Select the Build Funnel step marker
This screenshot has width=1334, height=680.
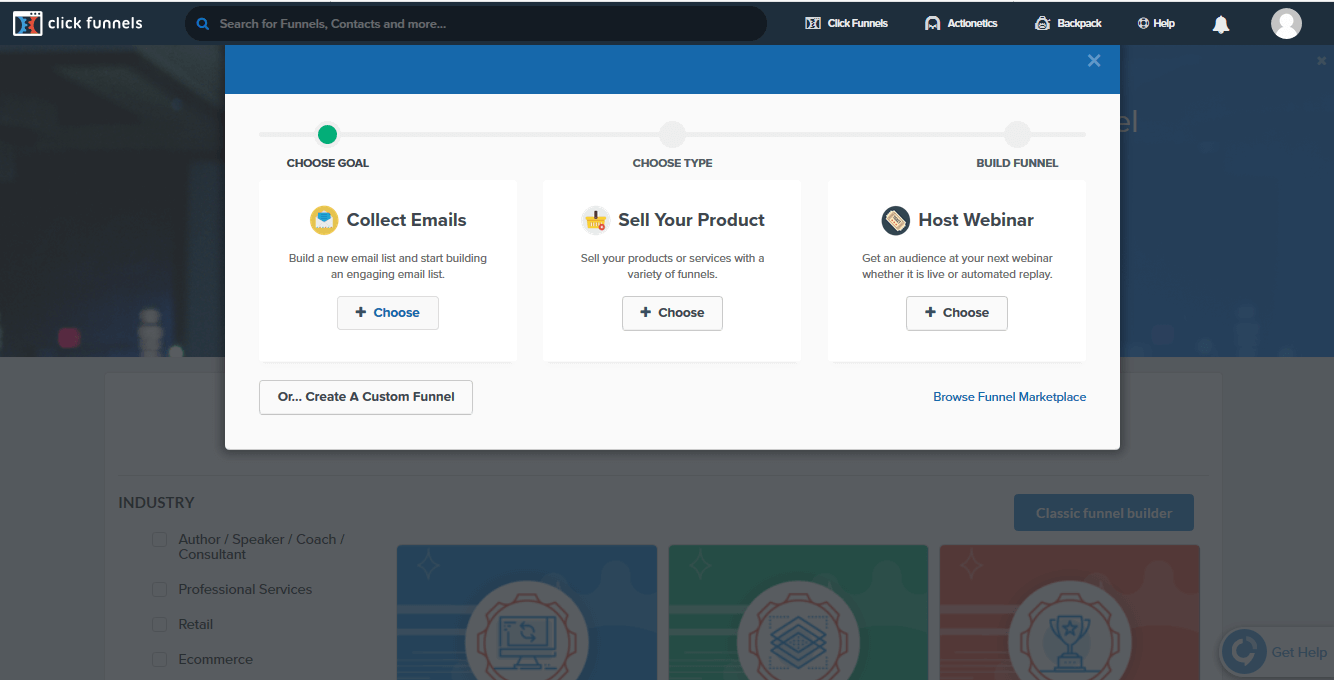(1017, 134)
